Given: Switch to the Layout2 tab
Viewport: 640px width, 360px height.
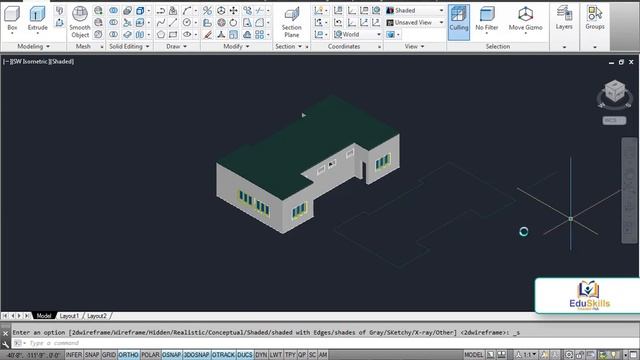Looking at the screenshot, I should 97,316.
